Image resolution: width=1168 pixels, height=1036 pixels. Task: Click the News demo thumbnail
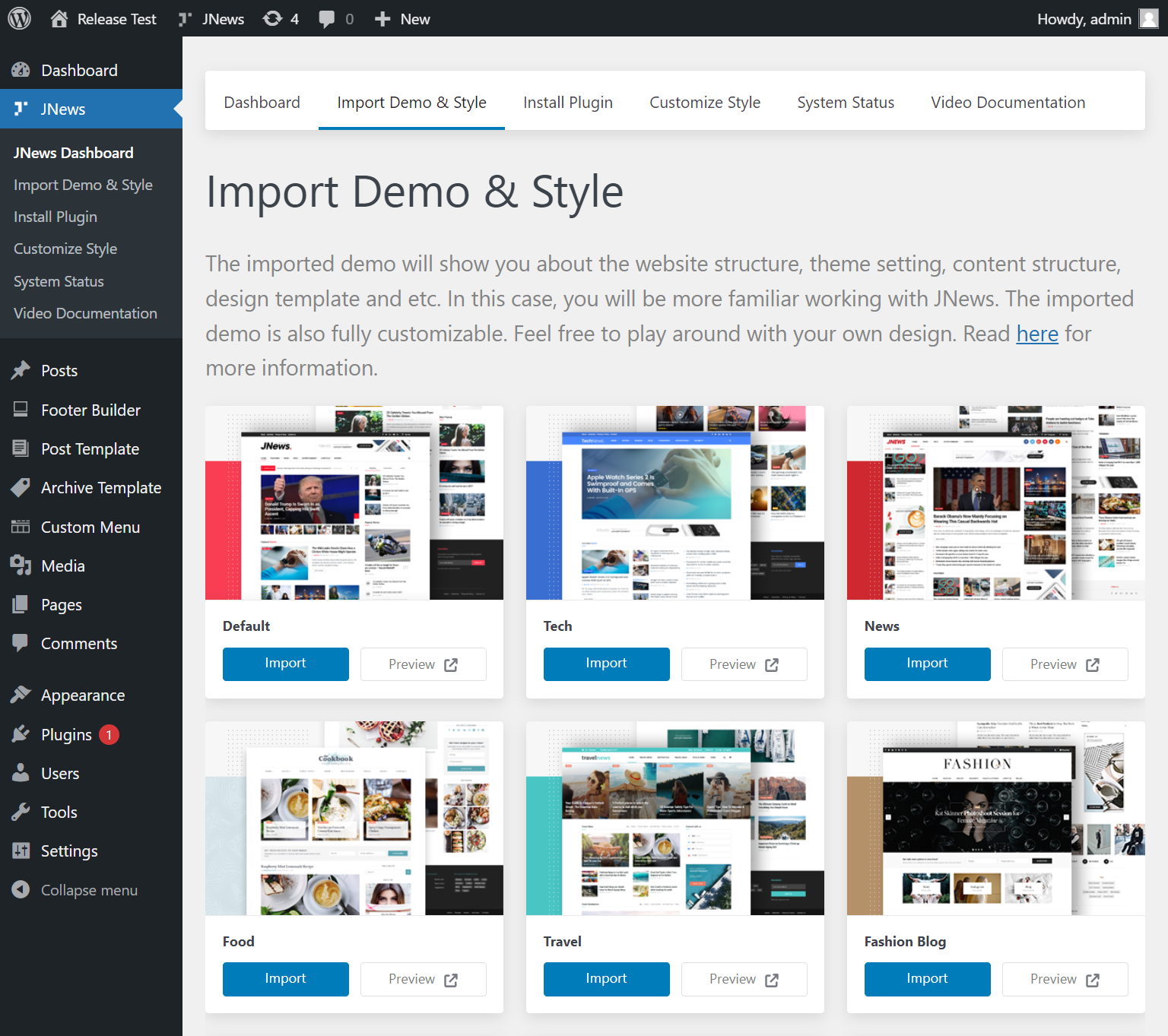(996, 502)
